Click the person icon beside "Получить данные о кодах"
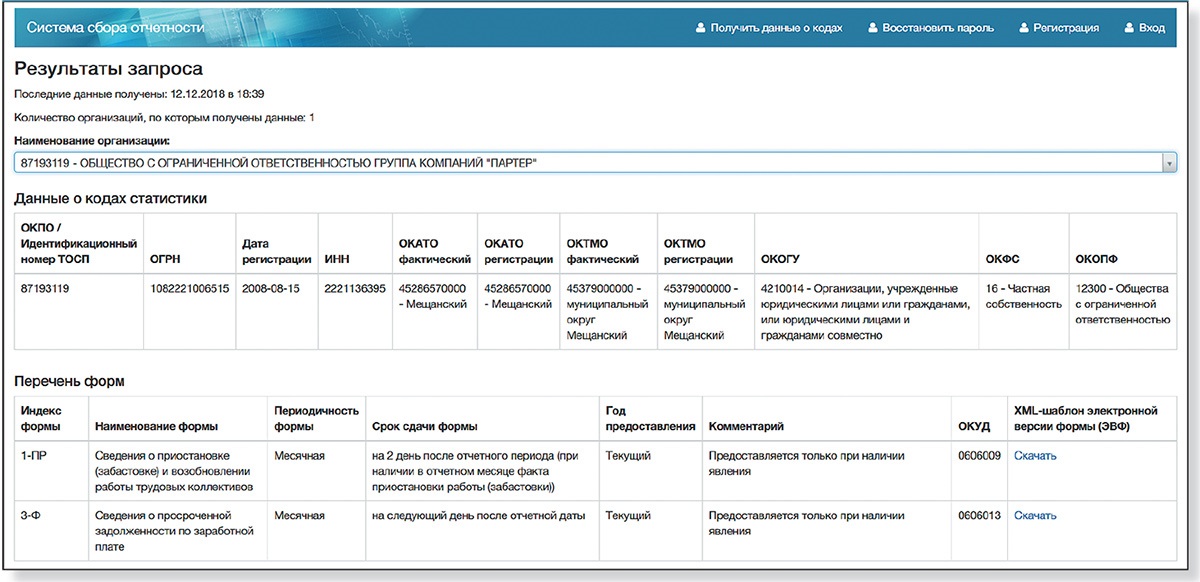1200x582 pixels. [x=701, y=28]
